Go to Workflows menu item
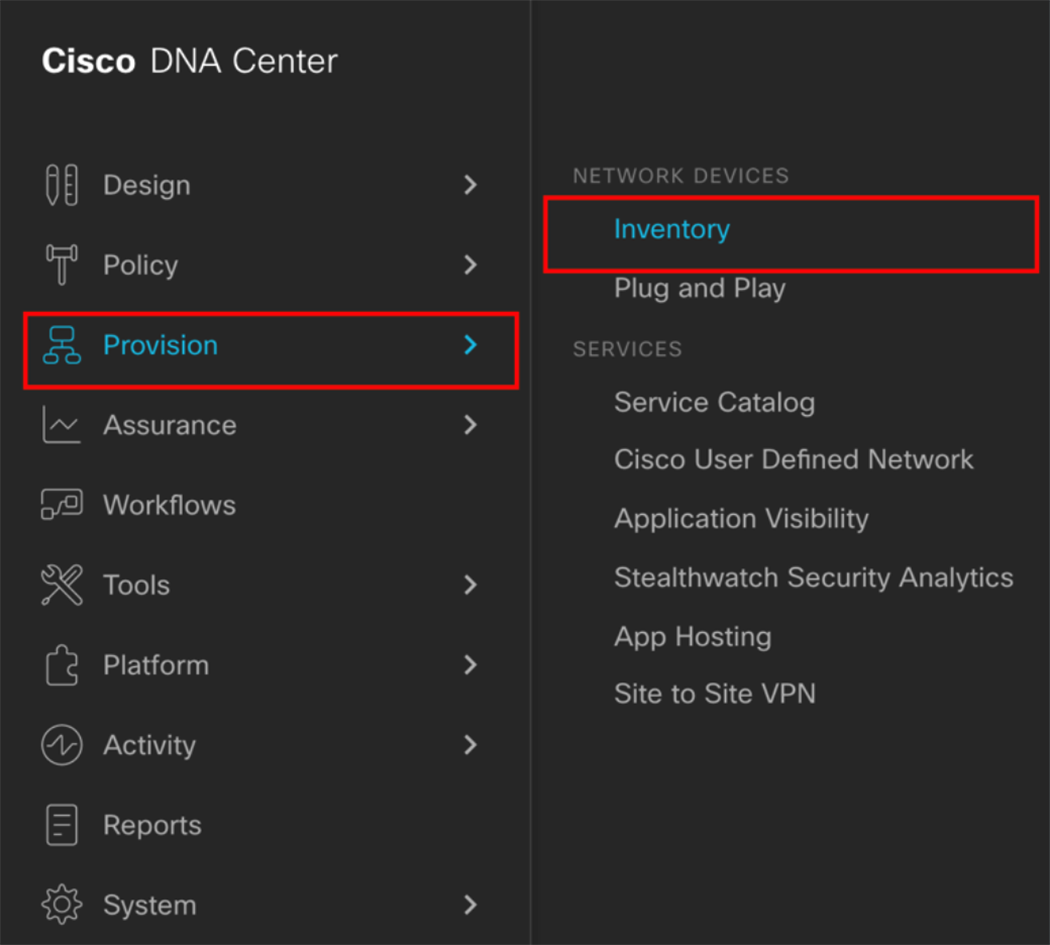Viewport: 1050px width, 945px height. pyautogui.click(x=169, y=505)
